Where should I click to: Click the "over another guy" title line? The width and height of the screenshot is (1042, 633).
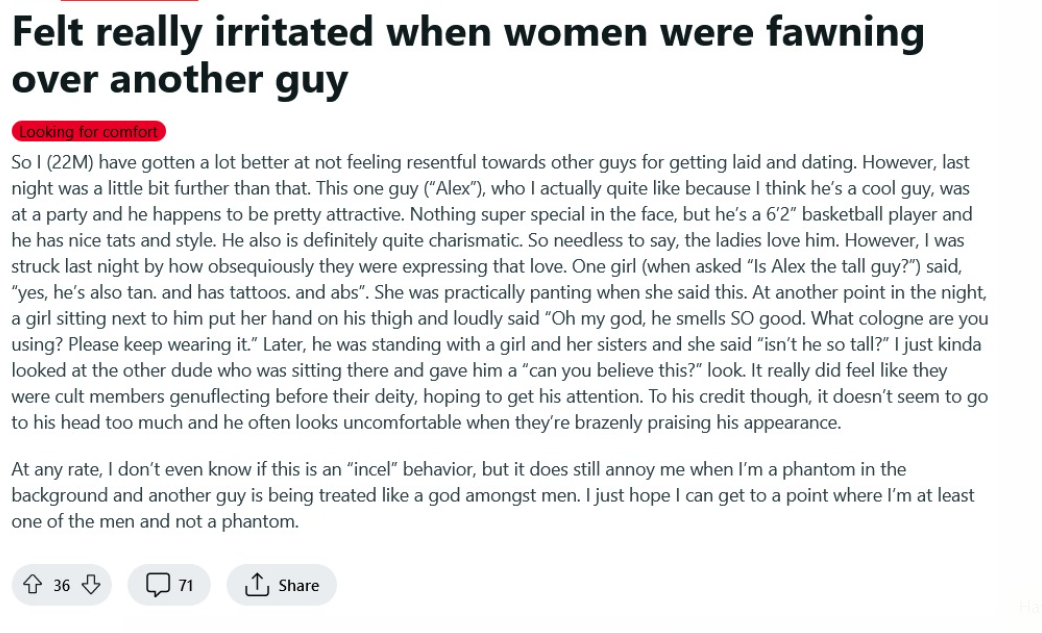(180, 80)
